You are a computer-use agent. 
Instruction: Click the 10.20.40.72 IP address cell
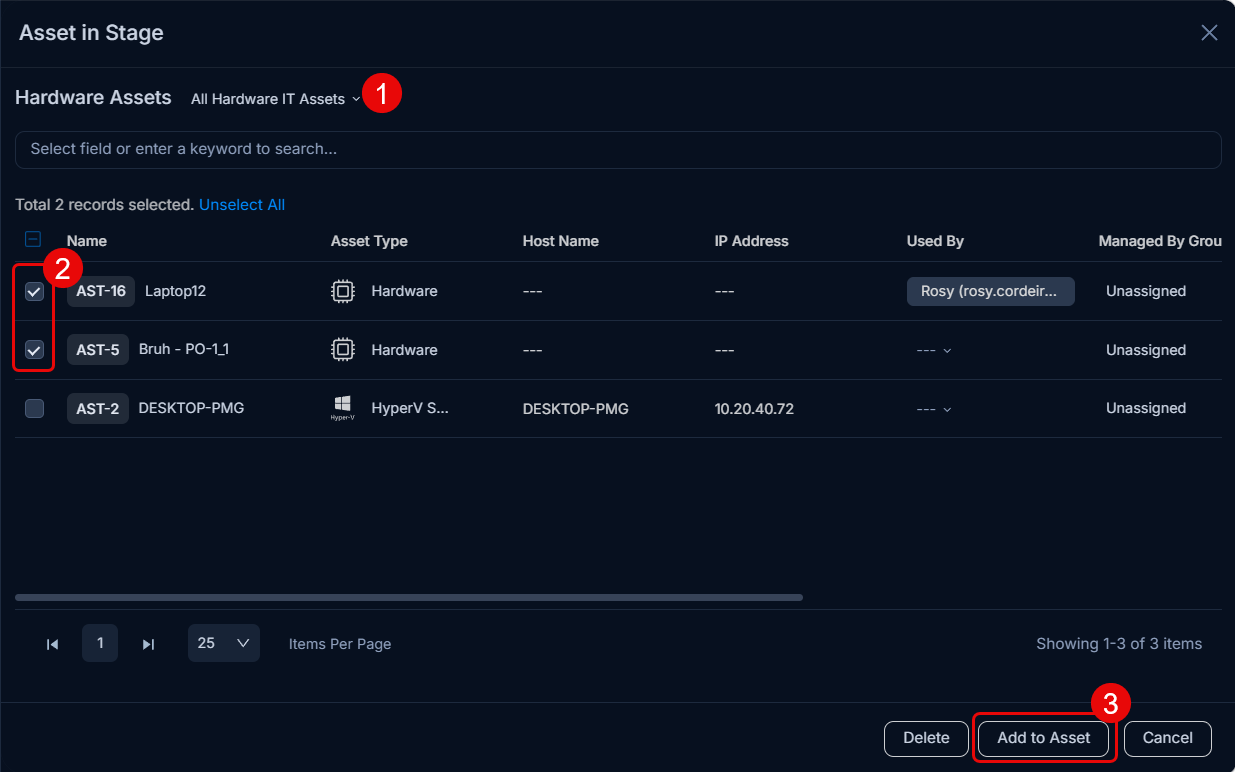coord(754,409)
